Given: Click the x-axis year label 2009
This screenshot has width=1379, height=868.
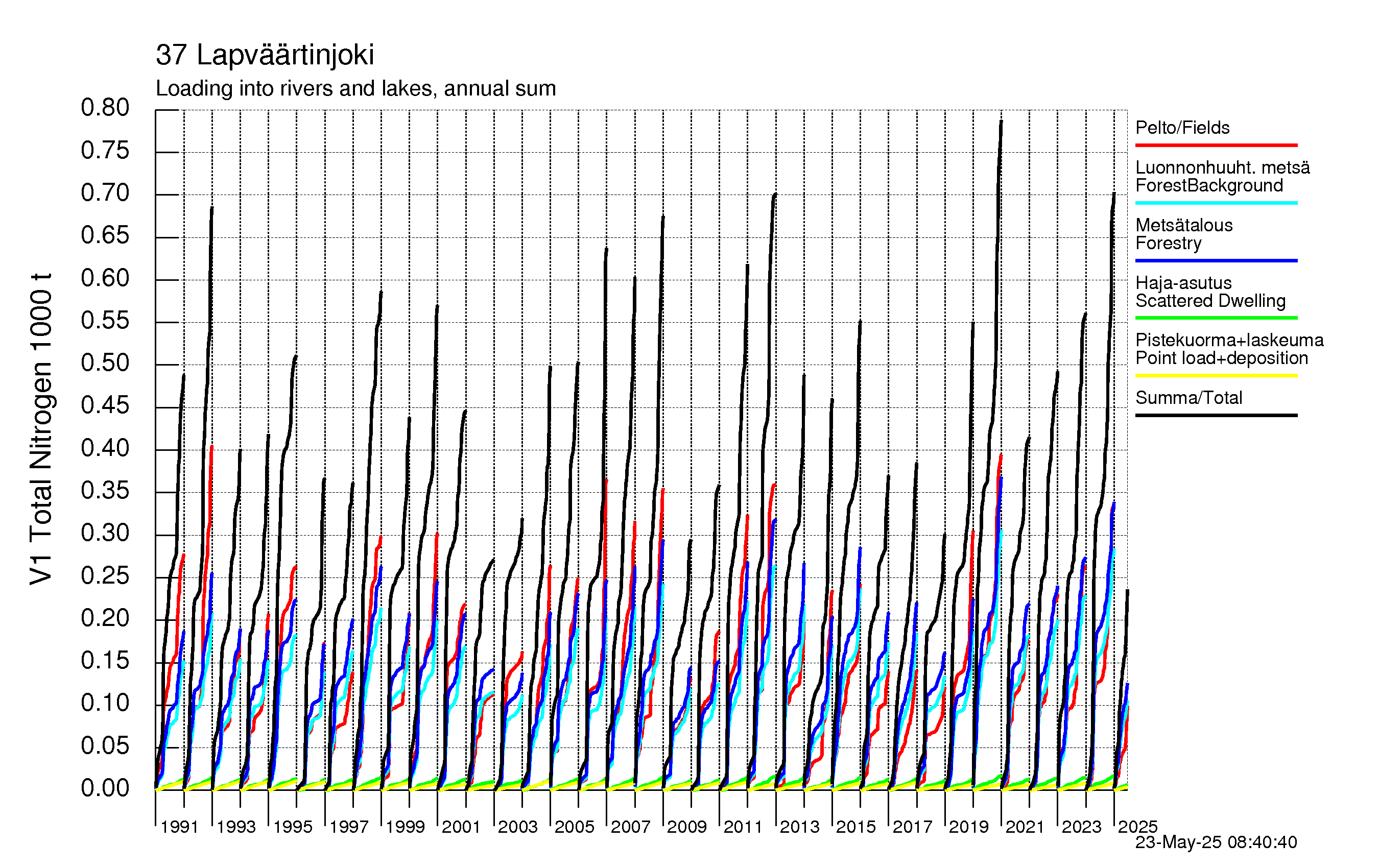Looking at the screenshot, I should coord(686,827).
